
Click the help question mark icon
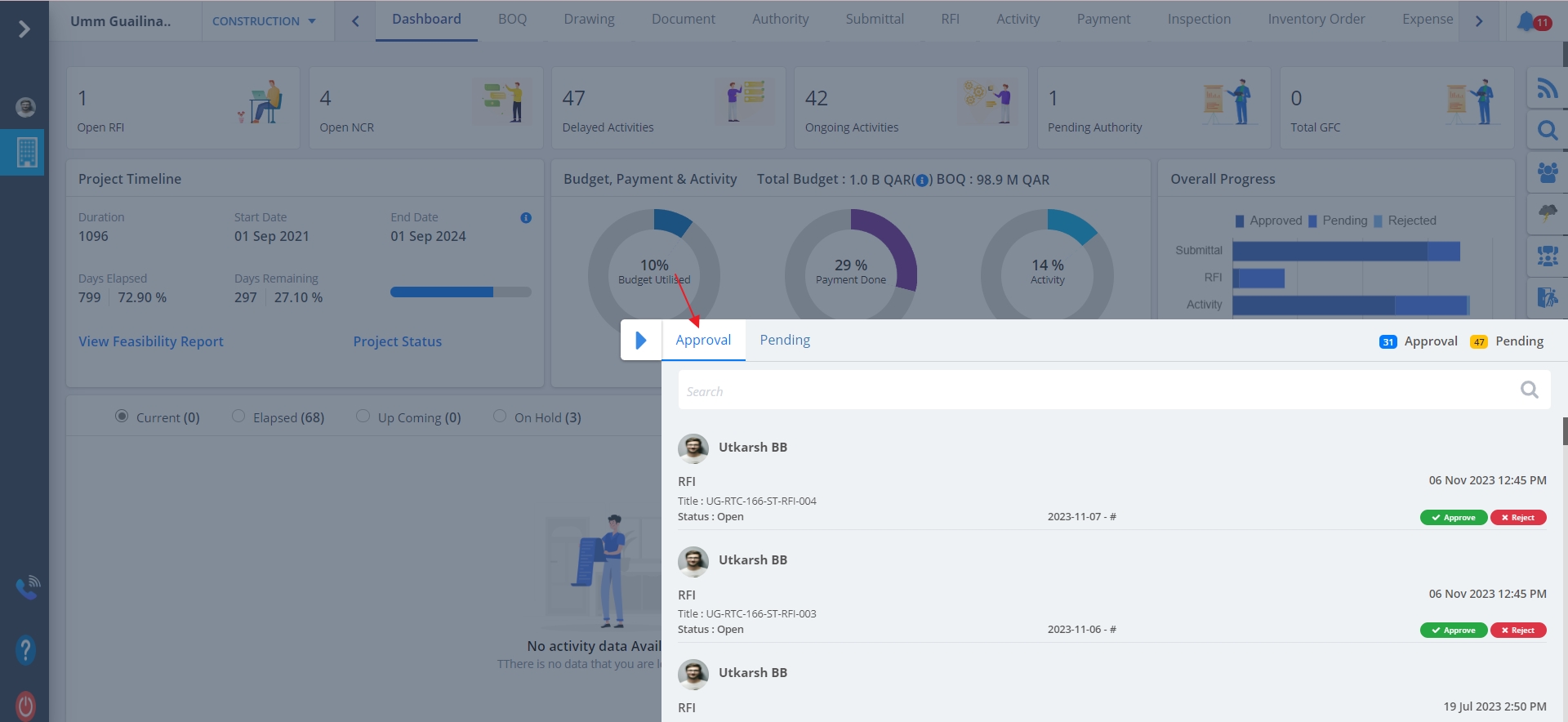point(25,650)
